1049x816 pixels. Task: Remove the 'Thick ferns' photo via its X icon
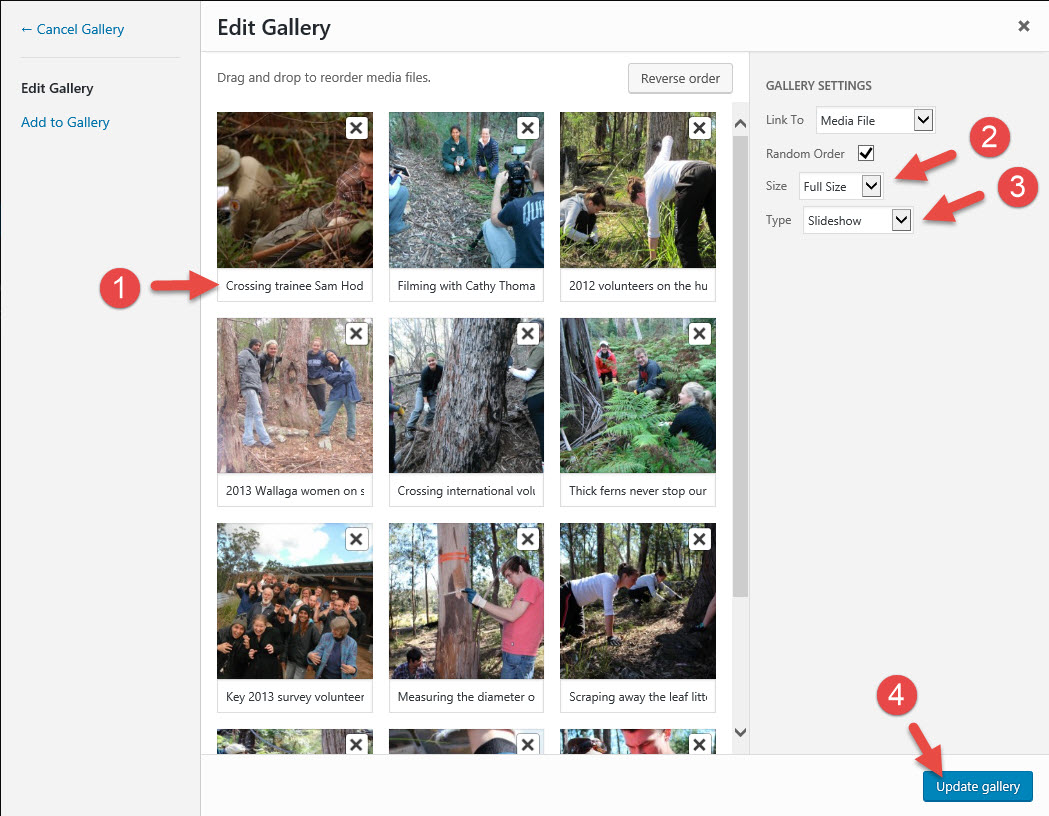click(x=699, y=333)
